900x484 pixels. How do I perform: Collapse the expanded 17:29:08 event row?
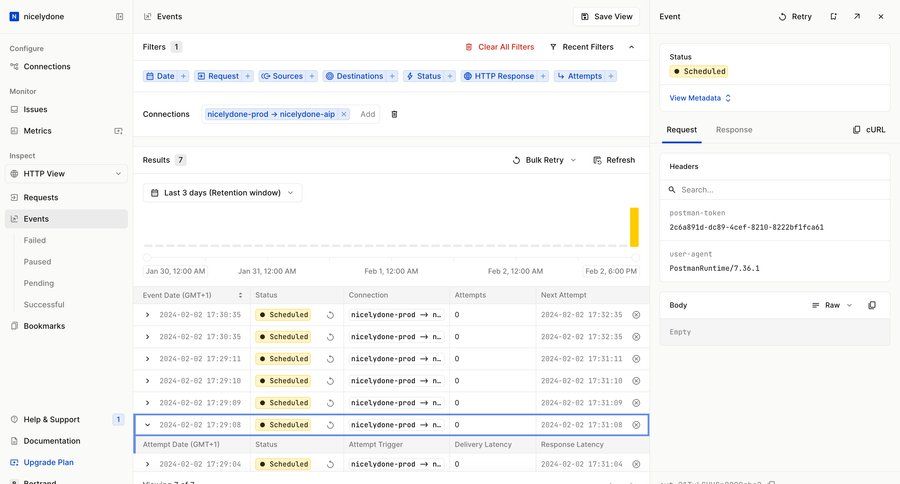(x=147, y=425)
